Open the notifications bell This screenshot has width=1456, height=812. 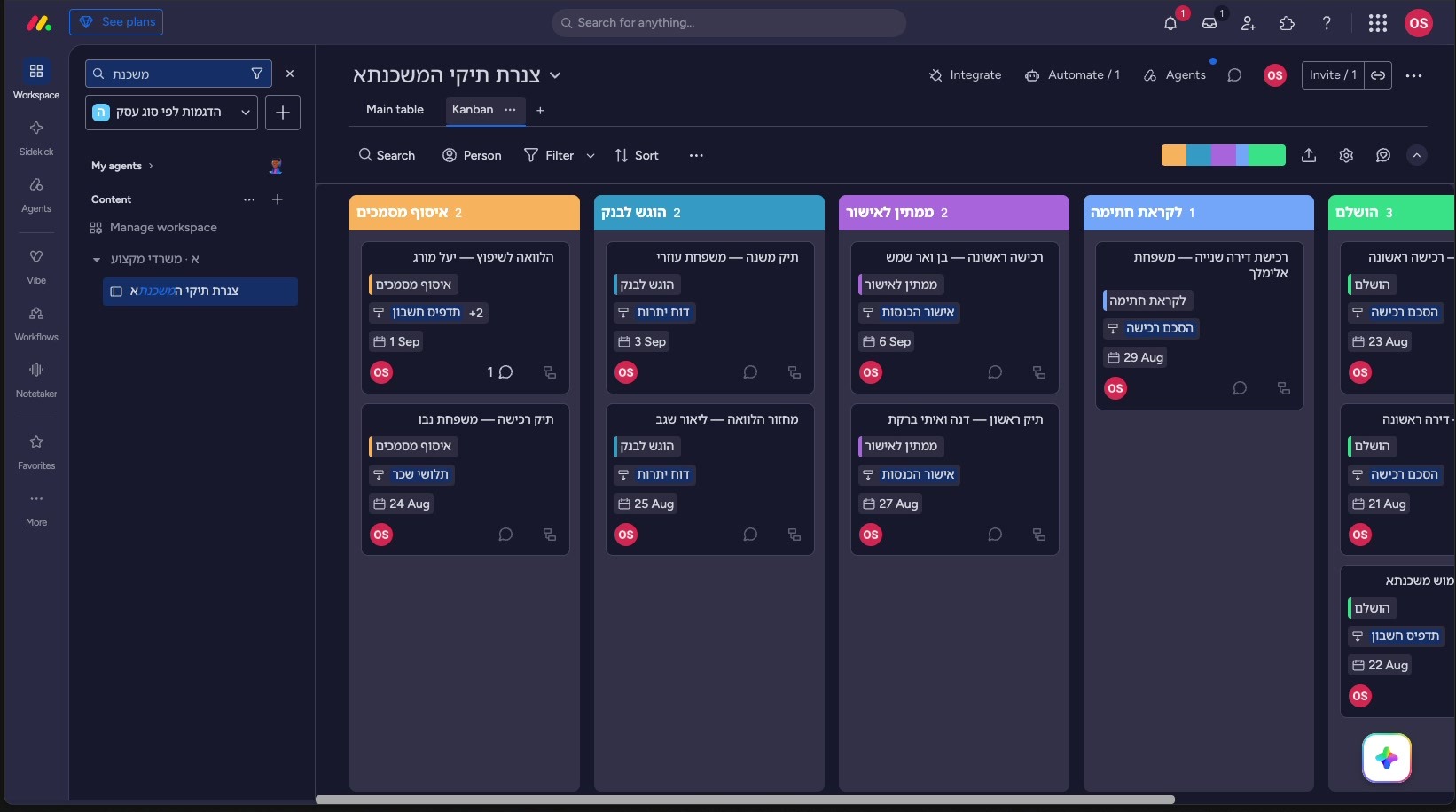point(1170,24)
